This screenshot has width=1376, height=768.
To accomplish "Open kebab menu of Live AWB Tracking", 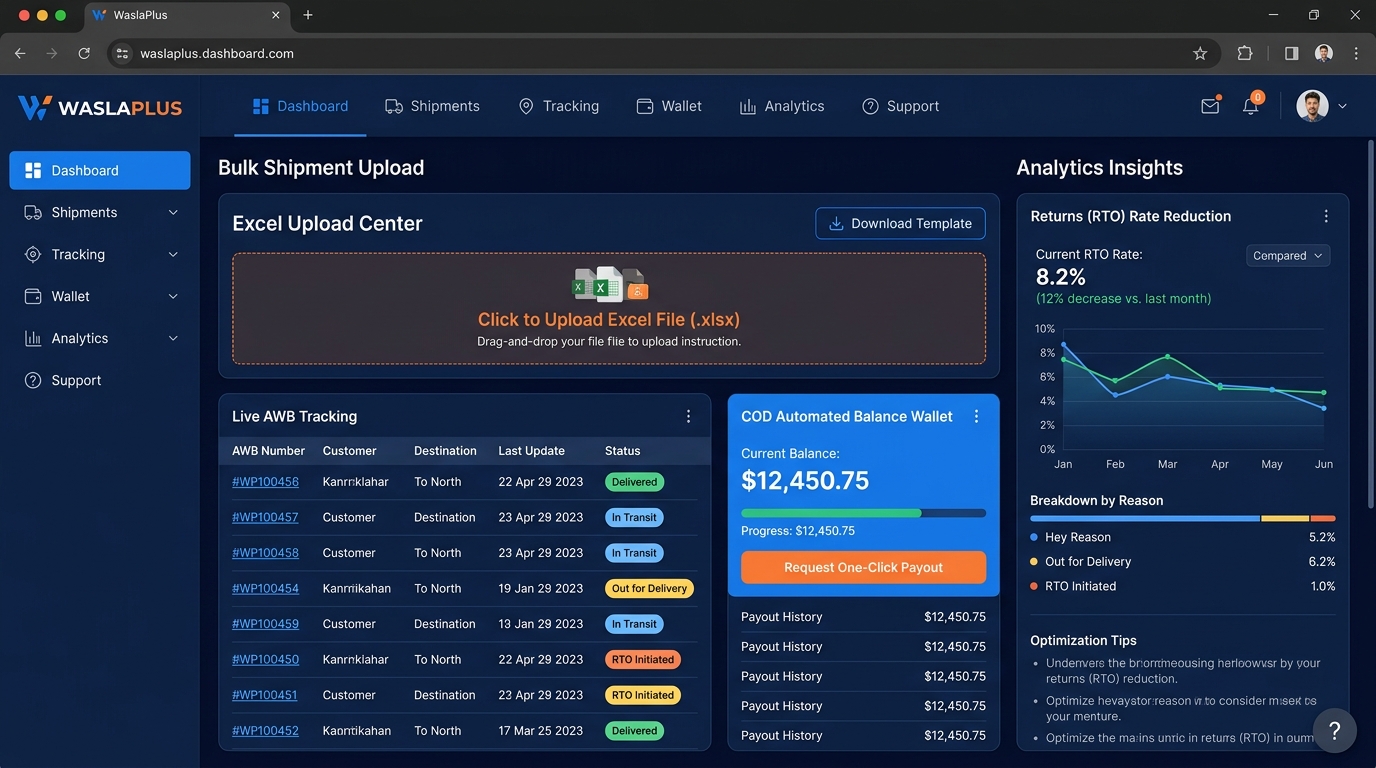I will [x=688, y=416].
